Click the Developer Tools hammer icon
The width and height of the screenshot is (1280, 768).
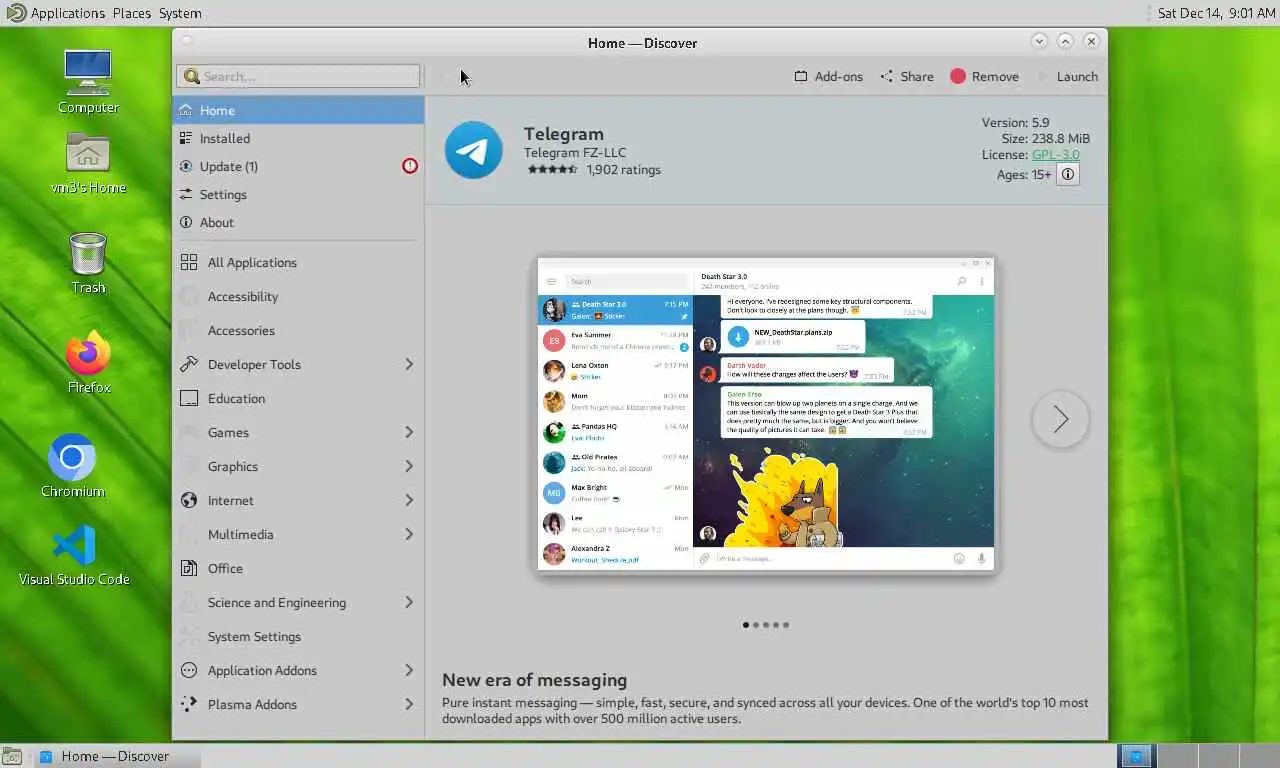[189, 364]
